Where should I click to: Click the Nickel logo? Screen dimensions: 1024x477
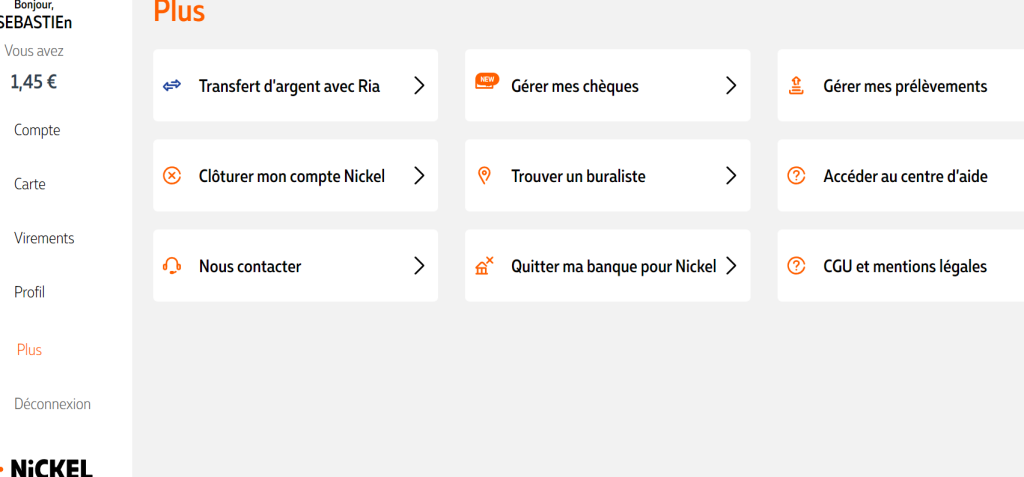(49, 467)
